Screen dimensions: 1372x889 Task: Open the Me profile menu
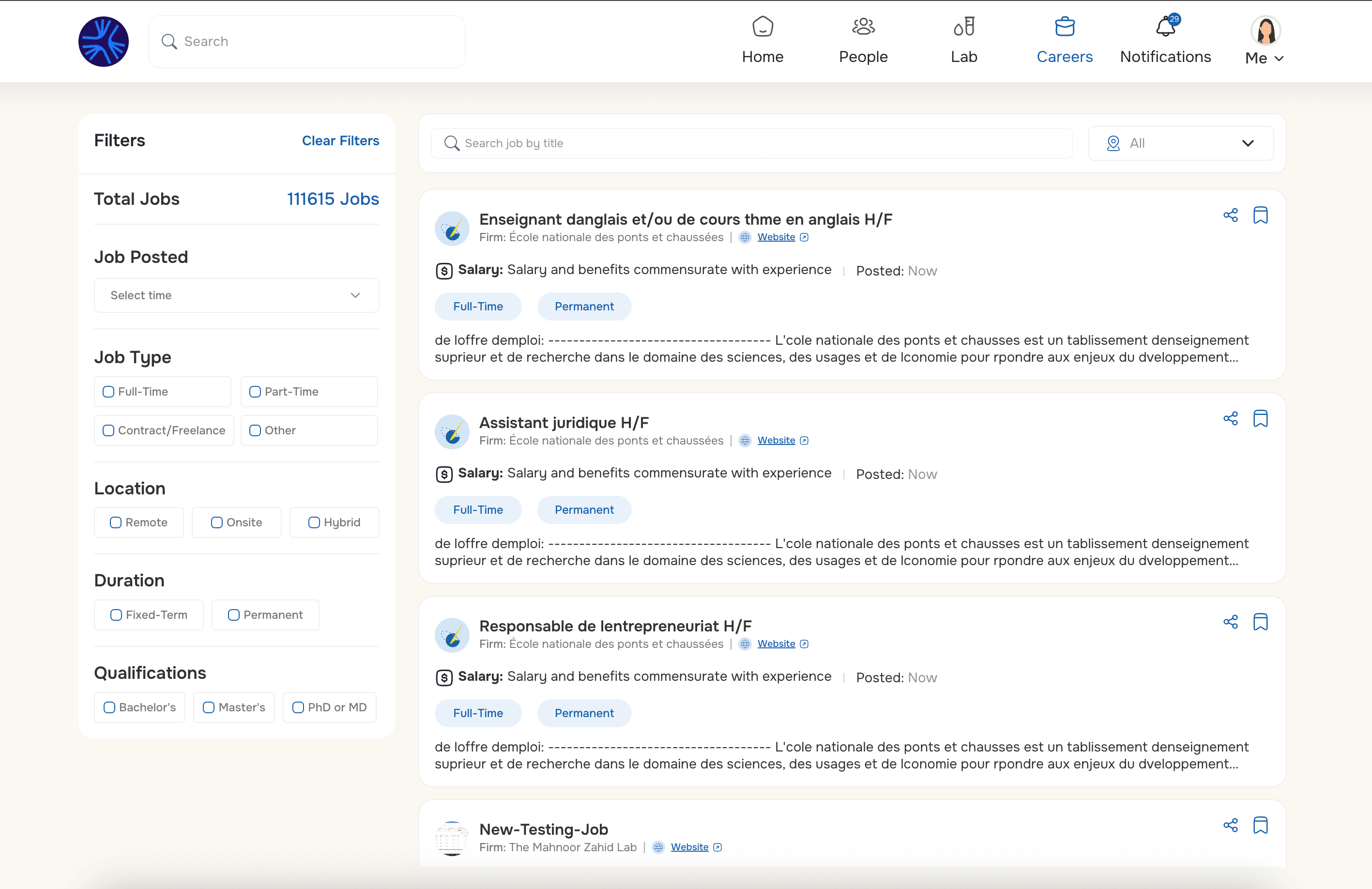tap(1265, 40)
